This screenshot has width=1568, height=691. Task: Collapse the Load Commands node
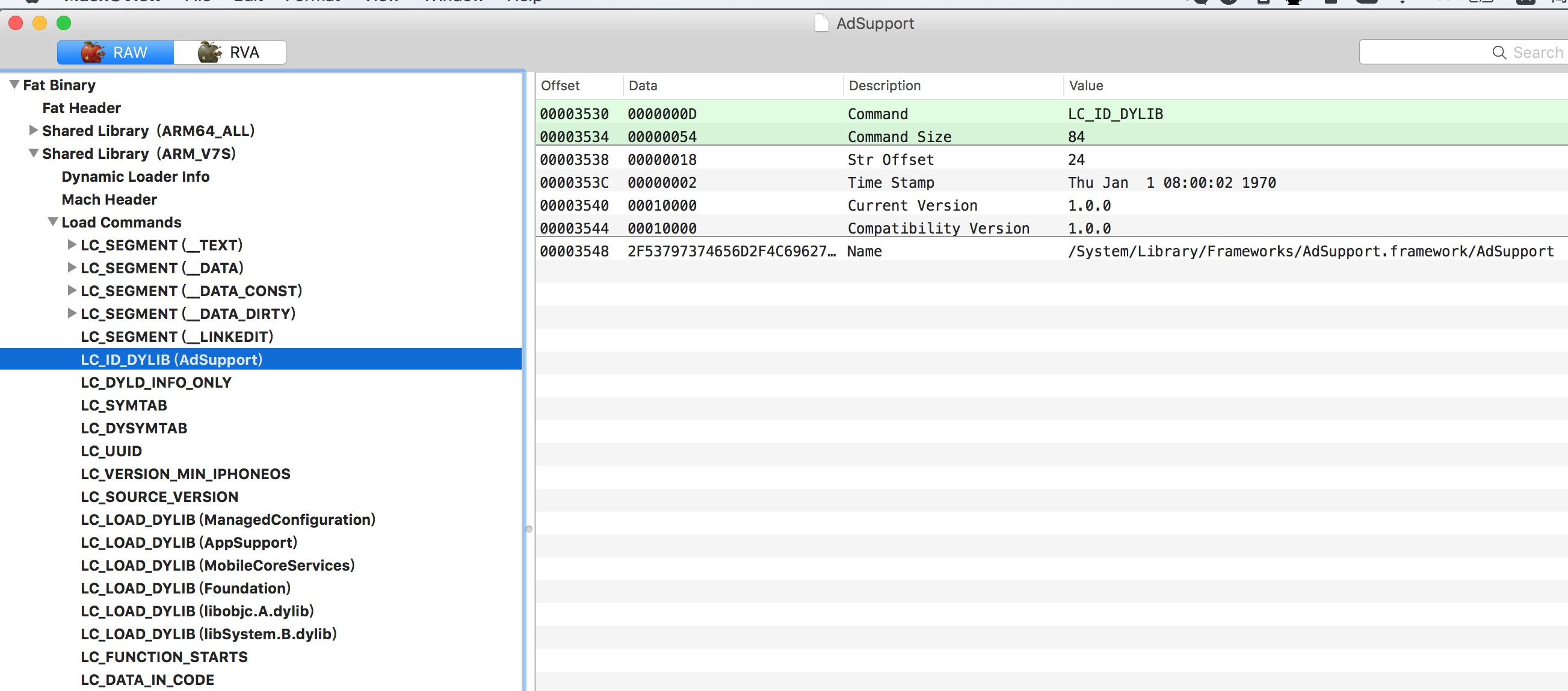point(53,222)
